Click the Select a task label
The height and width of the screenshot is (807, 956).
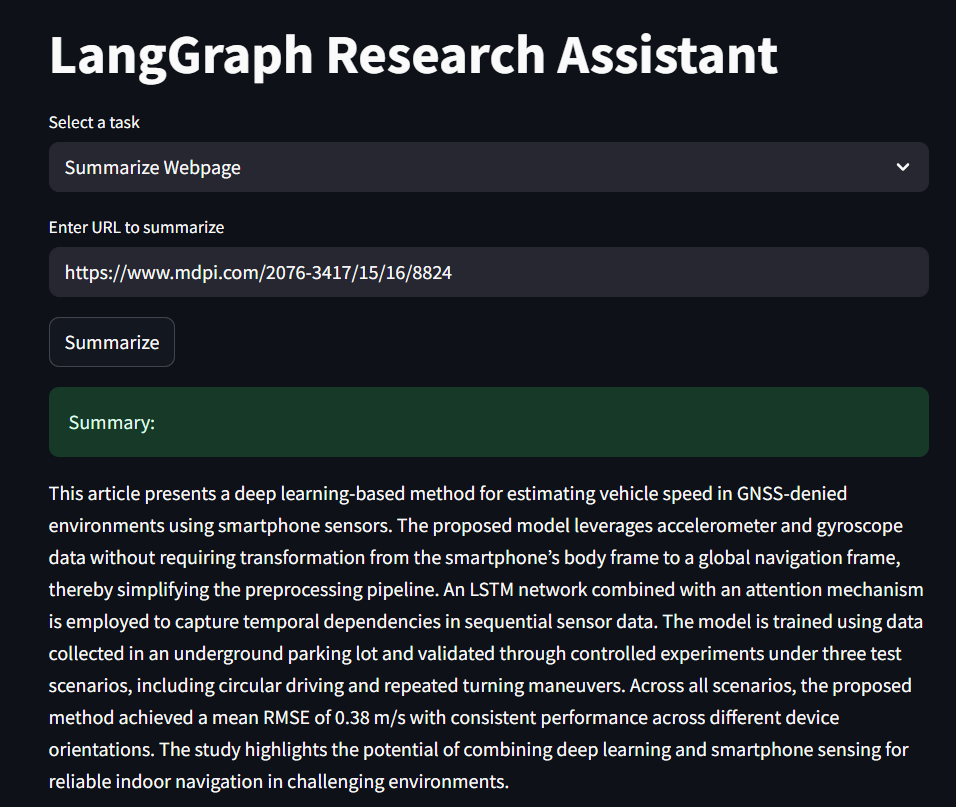(x=94, y=122)
